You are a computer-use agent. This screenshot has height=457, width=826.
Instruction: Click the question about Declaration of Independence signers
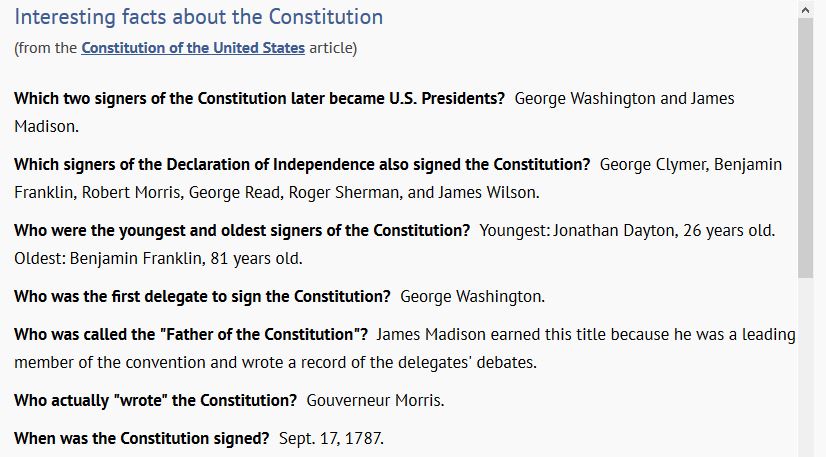pos(302,164)
